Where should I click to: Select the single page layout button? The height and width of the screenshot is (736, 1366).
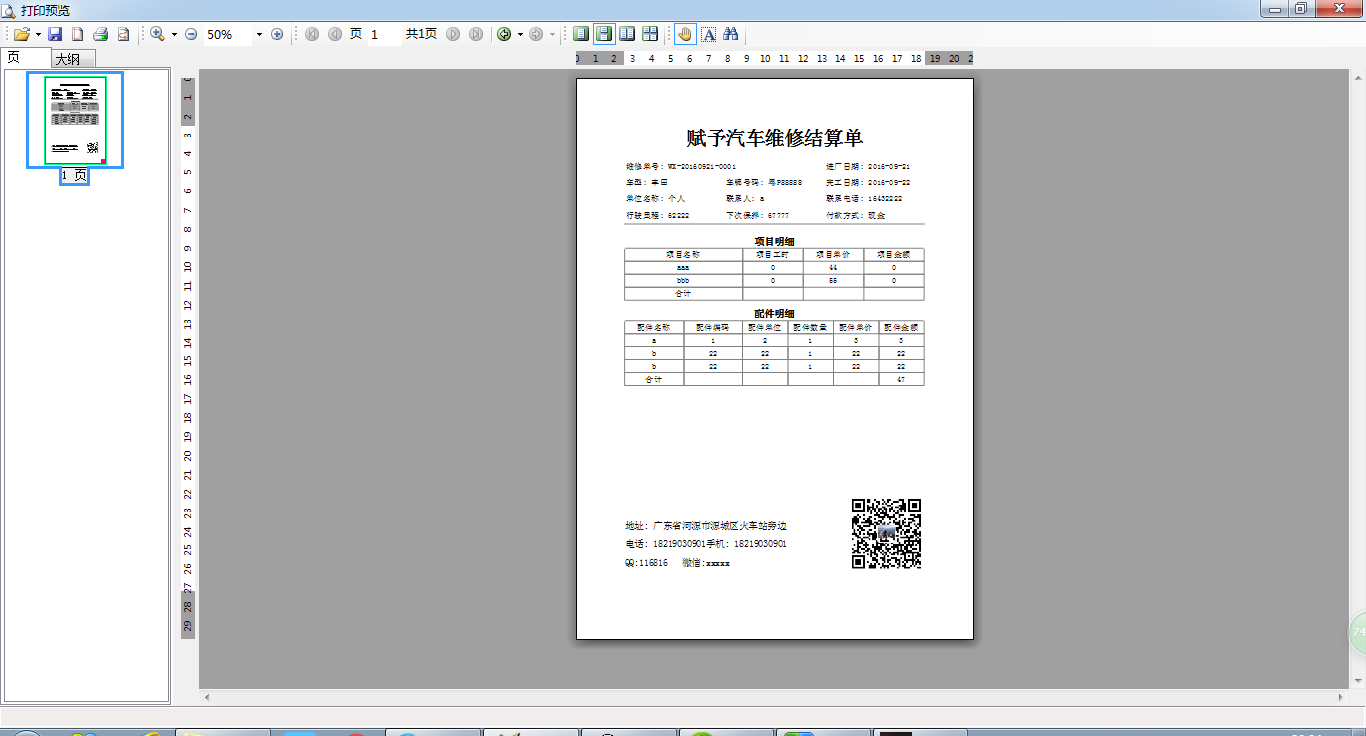click(581, 34)
